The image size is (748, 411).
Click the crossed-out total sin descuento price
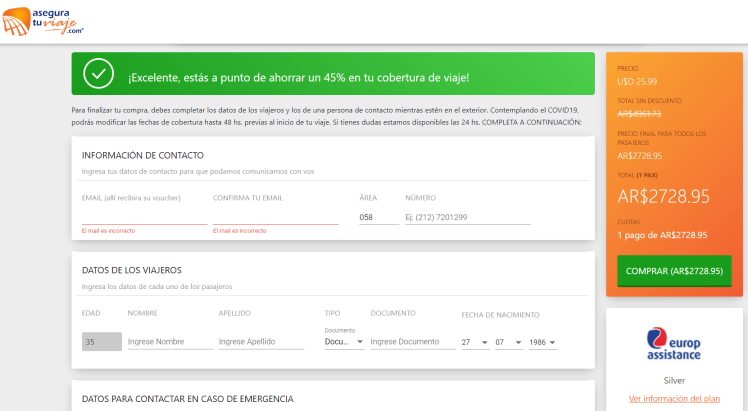coord(639,114)
